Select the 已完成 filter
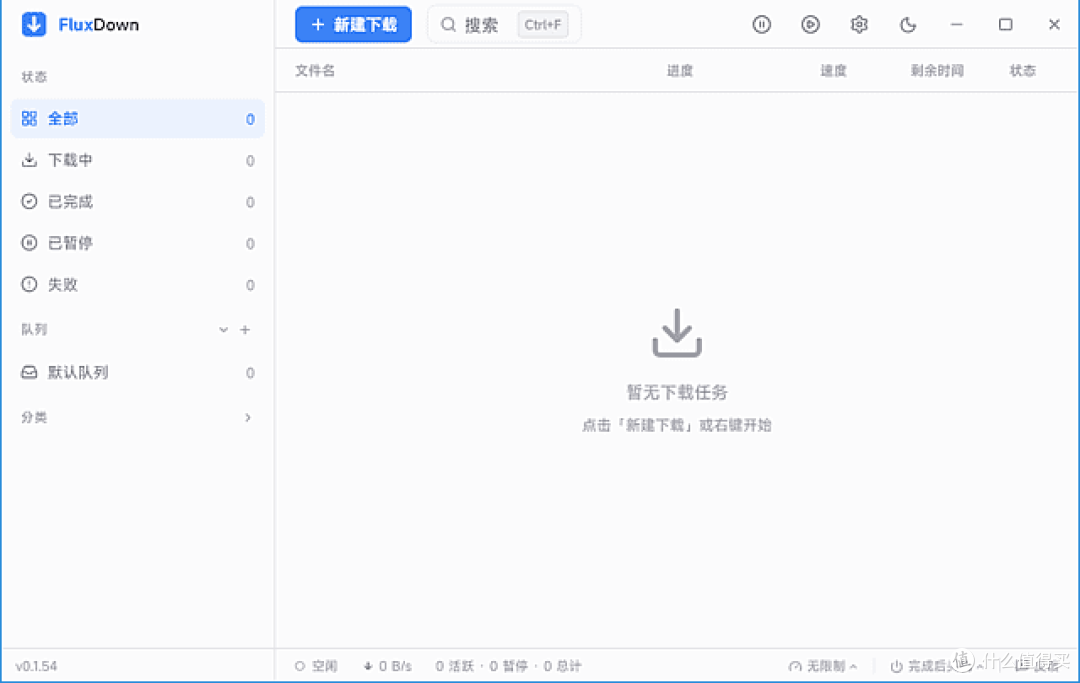The width and height of the screenshot is (1080, 683). pyautogui.click(x=138, y=202)
